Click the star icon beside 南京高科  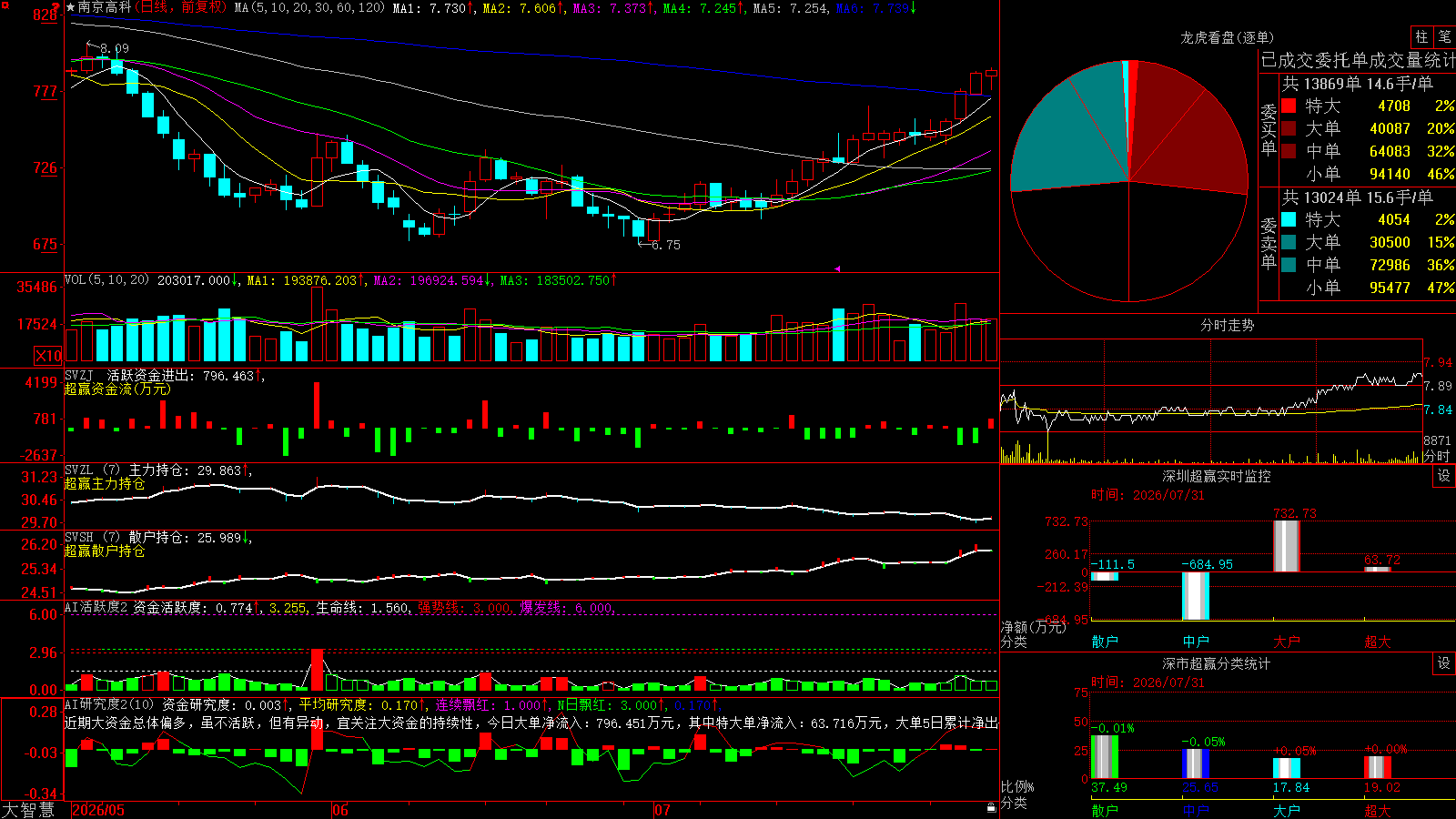coord(70,7)
